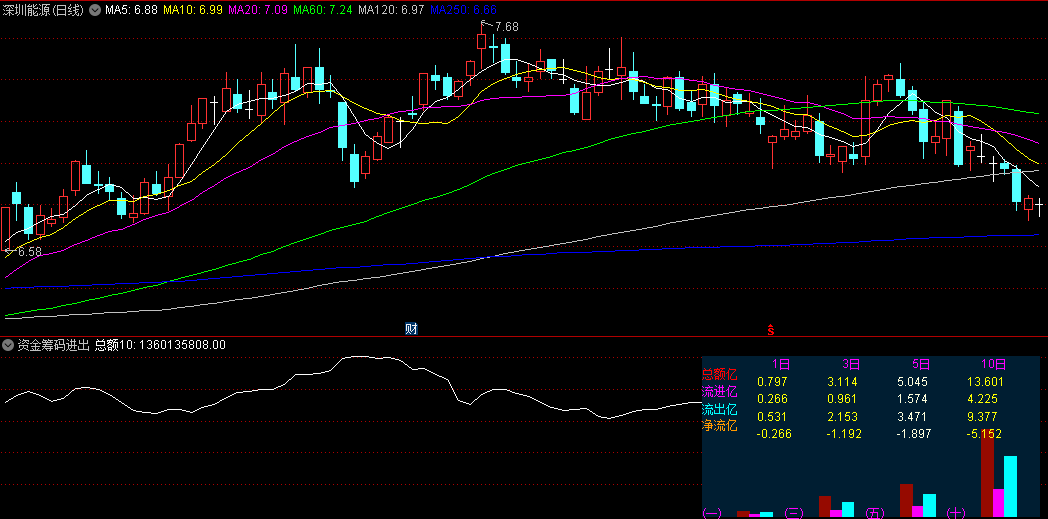Click the circled 一 icon under 1日 bars

click(x=712, y=513)
